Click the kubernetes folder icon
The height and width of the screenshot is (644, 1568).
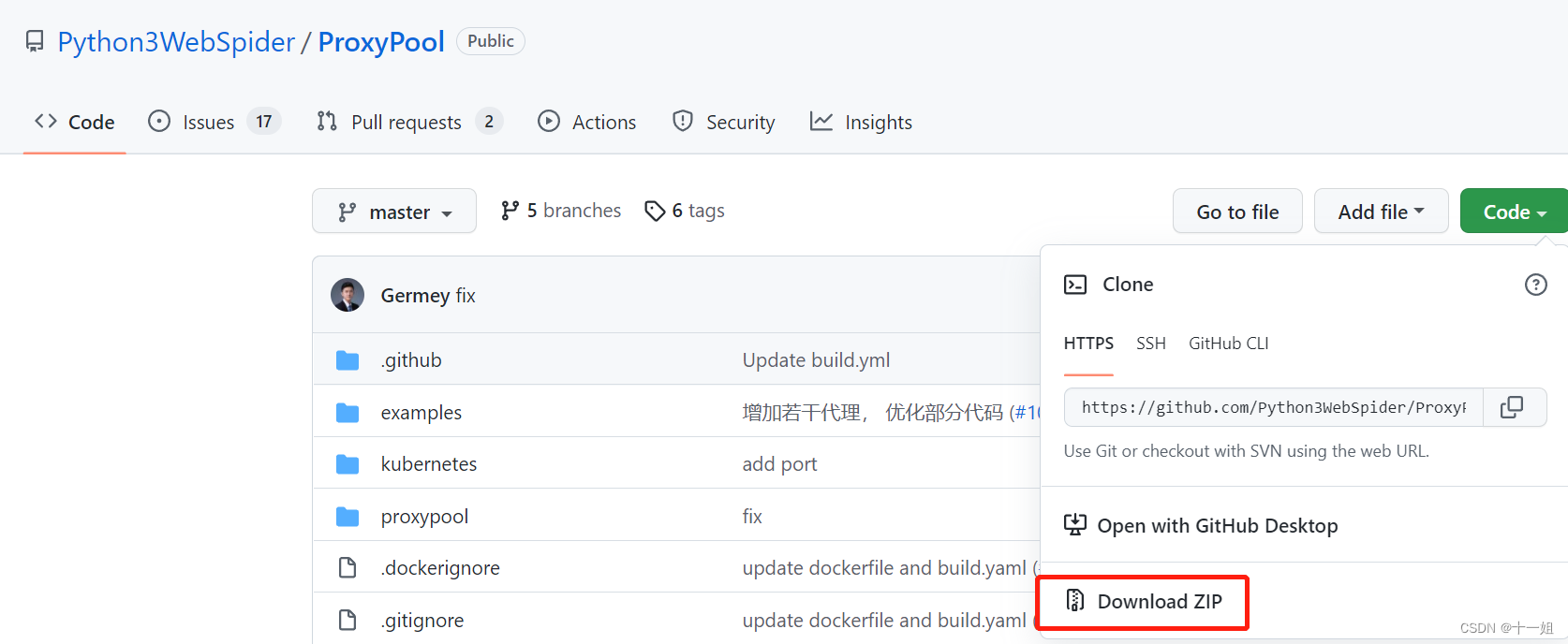coord(348,464)
